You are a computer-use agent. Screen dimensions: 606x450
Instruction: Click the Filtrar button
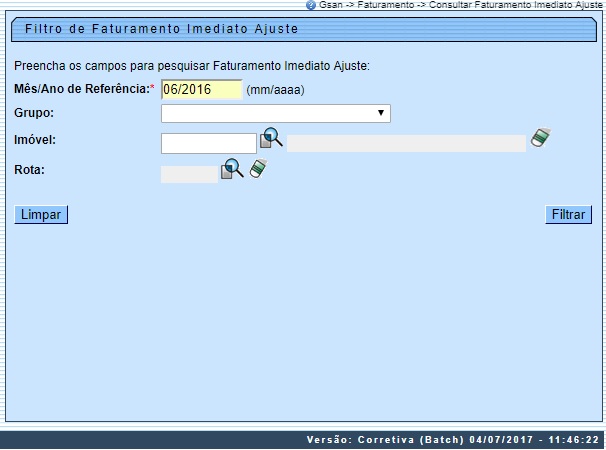(569, 215)
